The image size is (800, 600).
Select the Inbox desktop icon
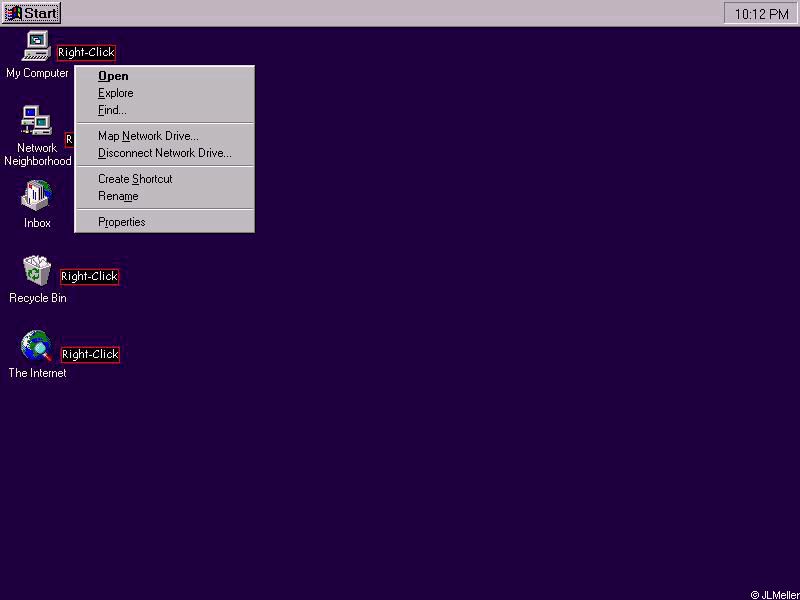pos(36,195)
